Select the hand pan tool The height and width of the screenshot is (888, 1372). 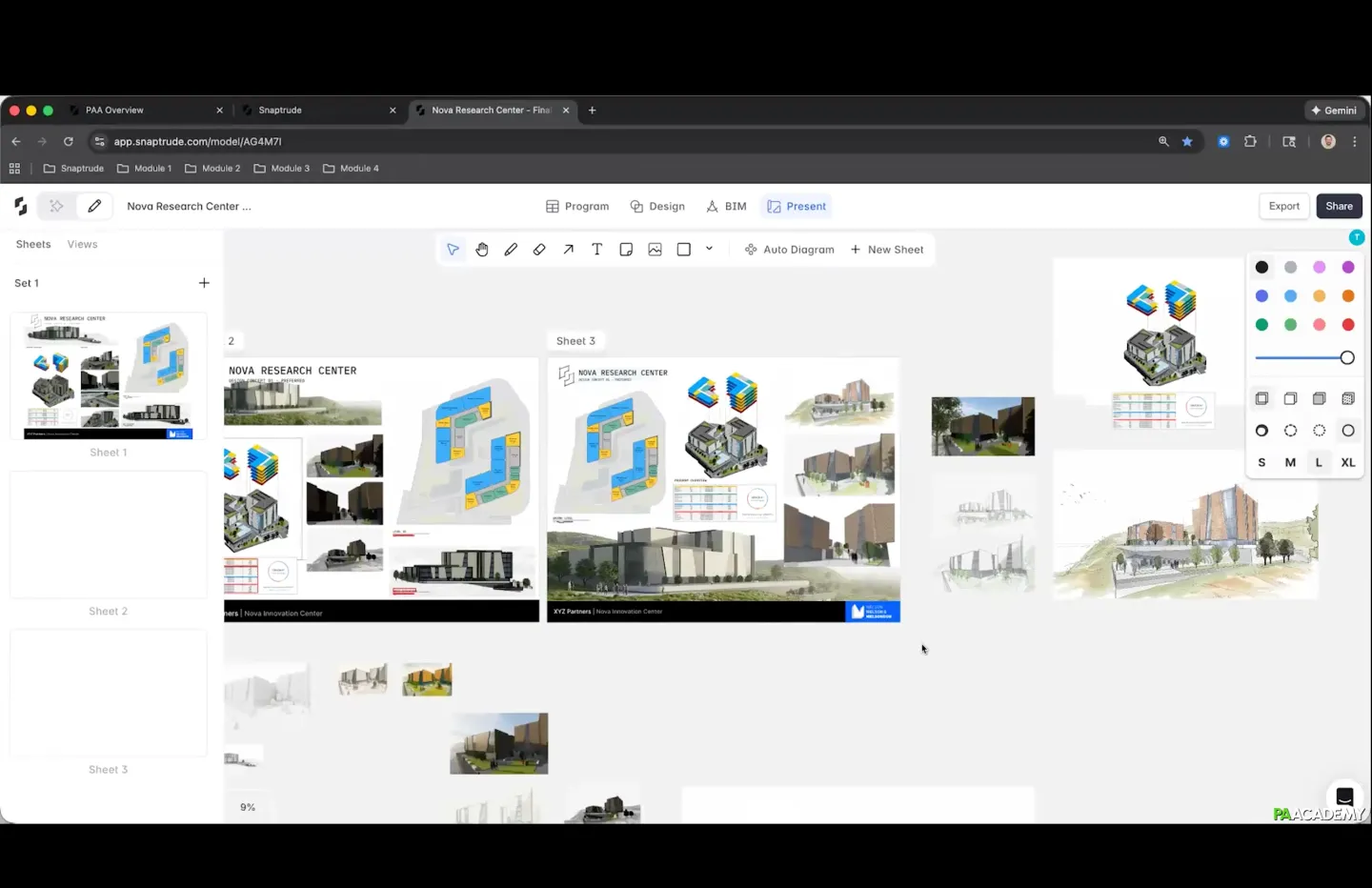coord(482,250)
